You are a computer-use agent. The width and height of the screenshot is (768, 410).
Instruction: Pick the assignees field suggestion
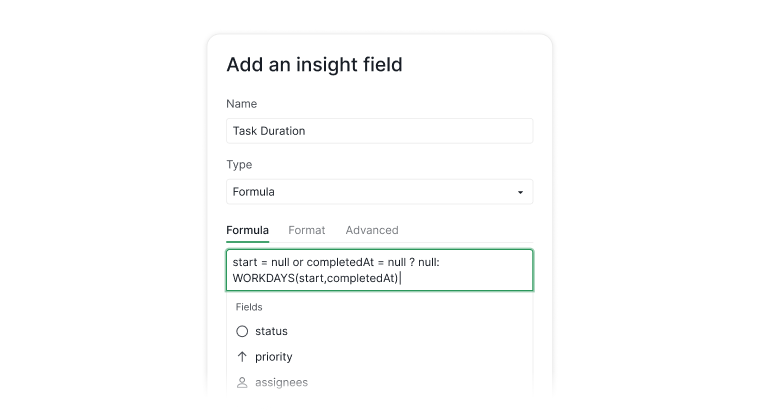tap(281, 382)
